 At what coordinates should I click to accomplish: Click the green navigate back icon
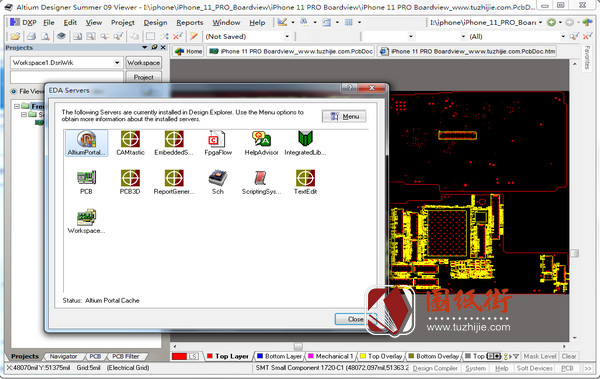tap(551, 23)
